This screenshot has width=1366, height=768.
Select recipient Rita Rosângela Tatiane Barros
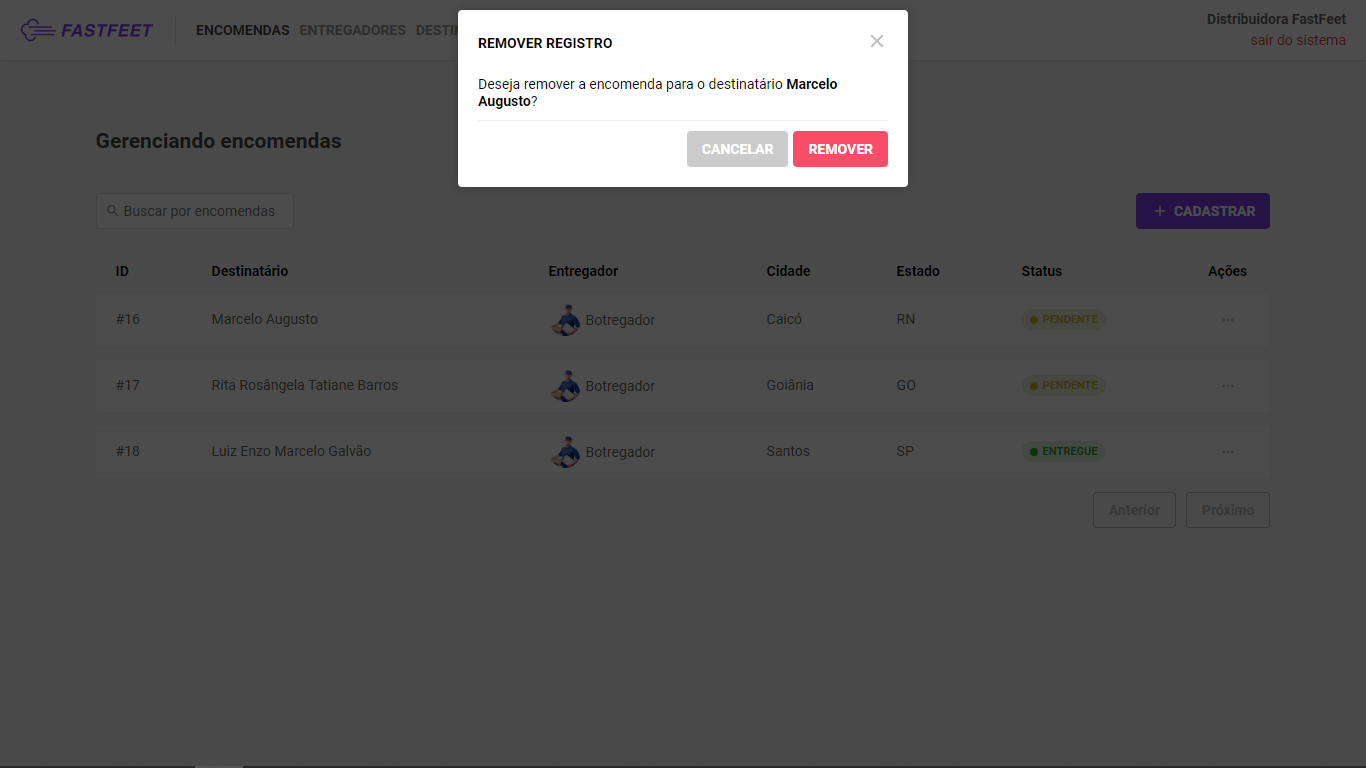(305, 385)
